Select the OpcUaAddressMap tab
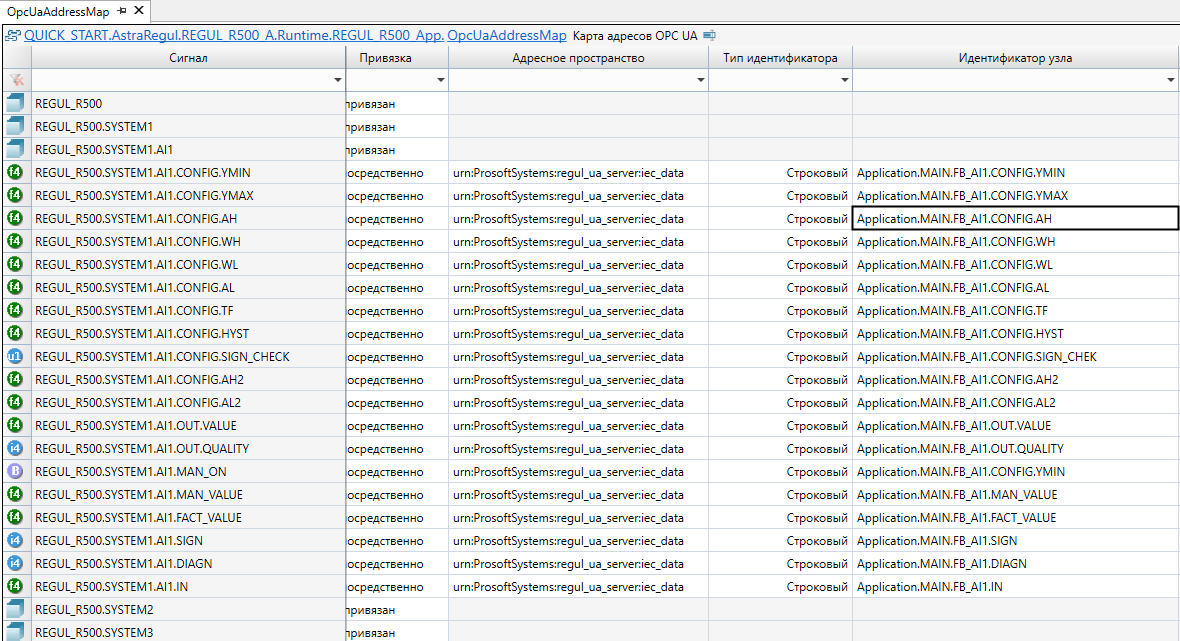Image resolution: width=1180 pixels, height=641 pixels. point(58,11)
